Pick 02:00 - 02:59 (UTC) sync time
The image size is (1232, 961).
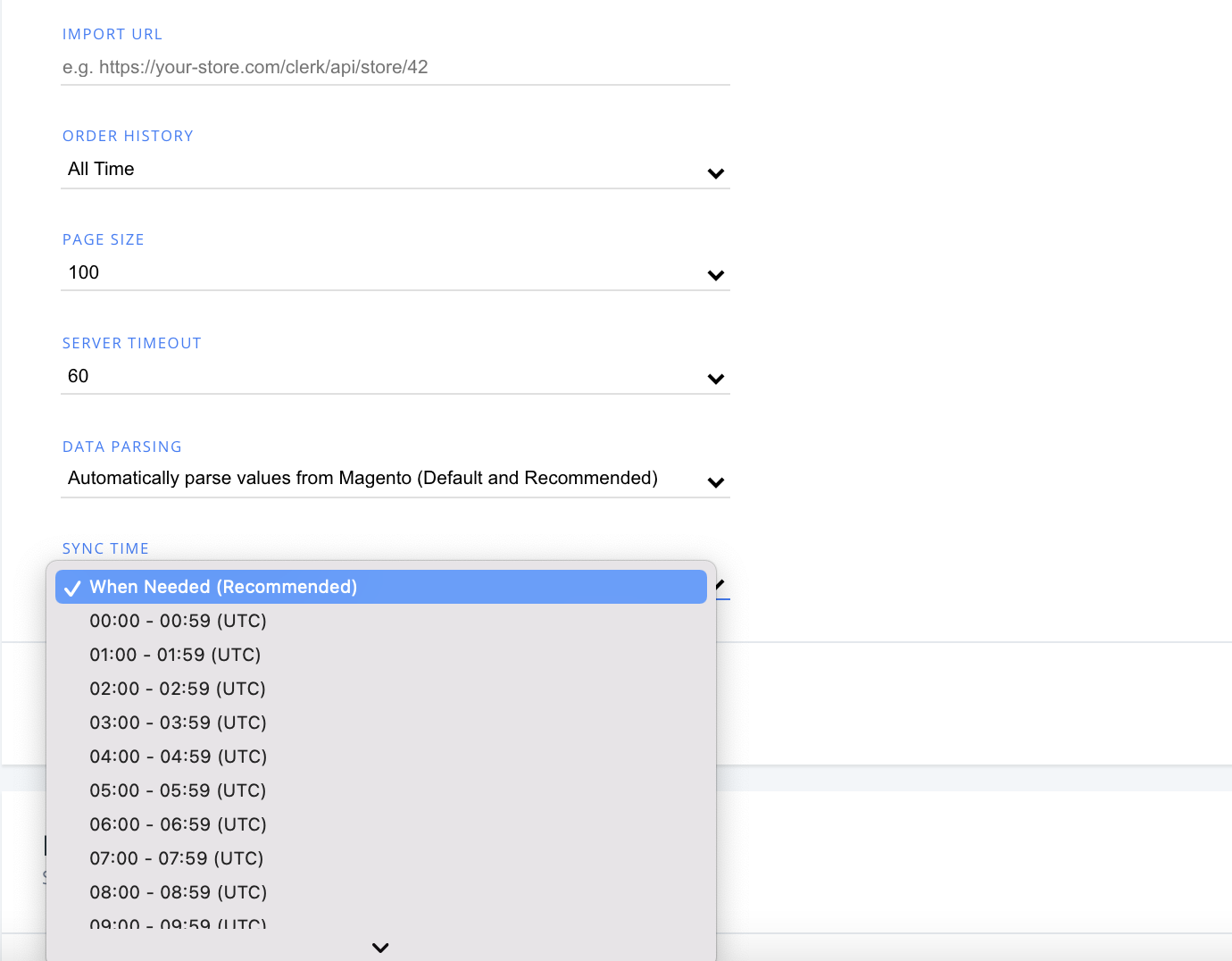pos(178,689)
